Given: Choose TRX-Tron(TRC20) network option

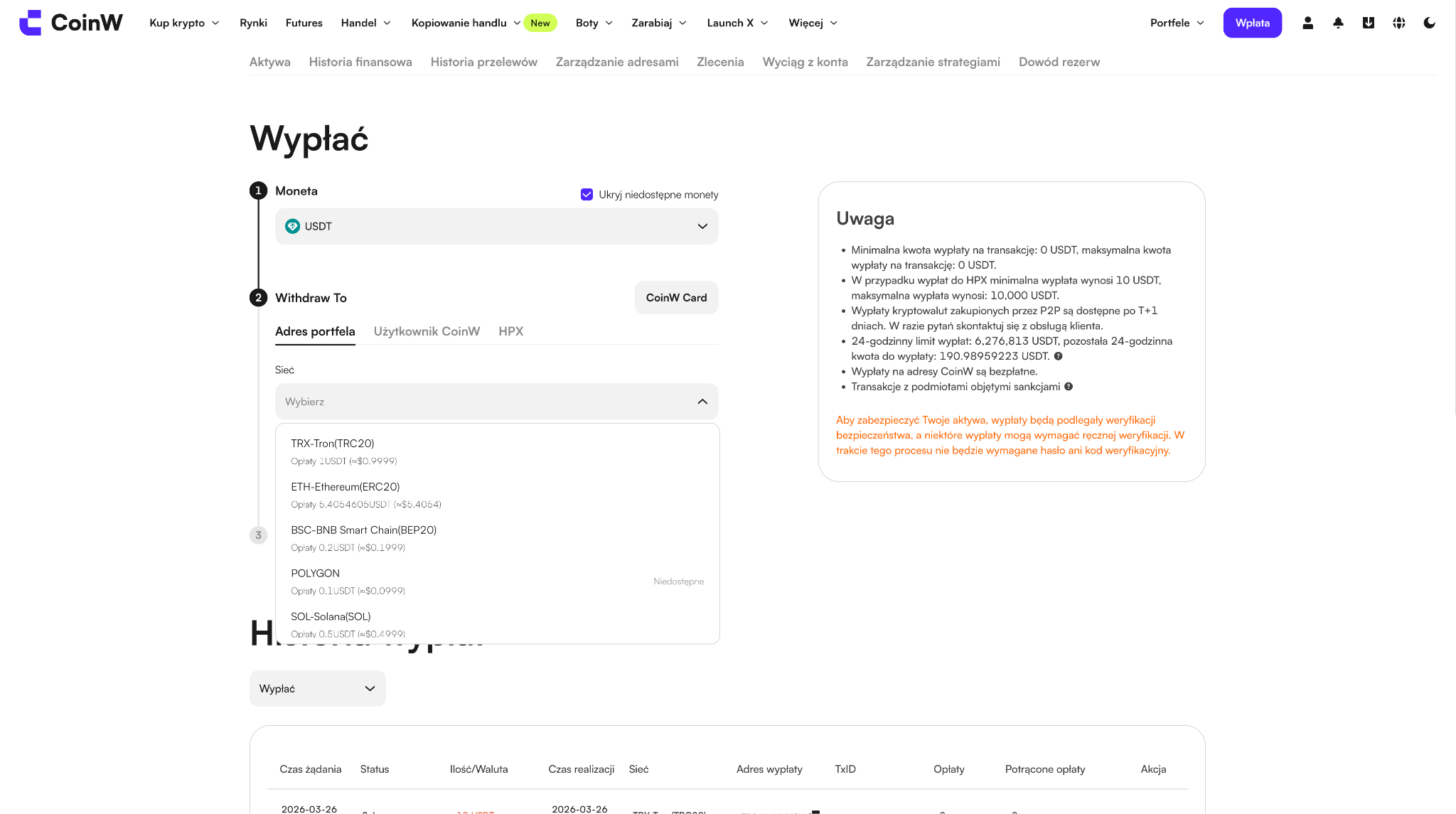Looking at the screenshot, I should pos(497,451).
